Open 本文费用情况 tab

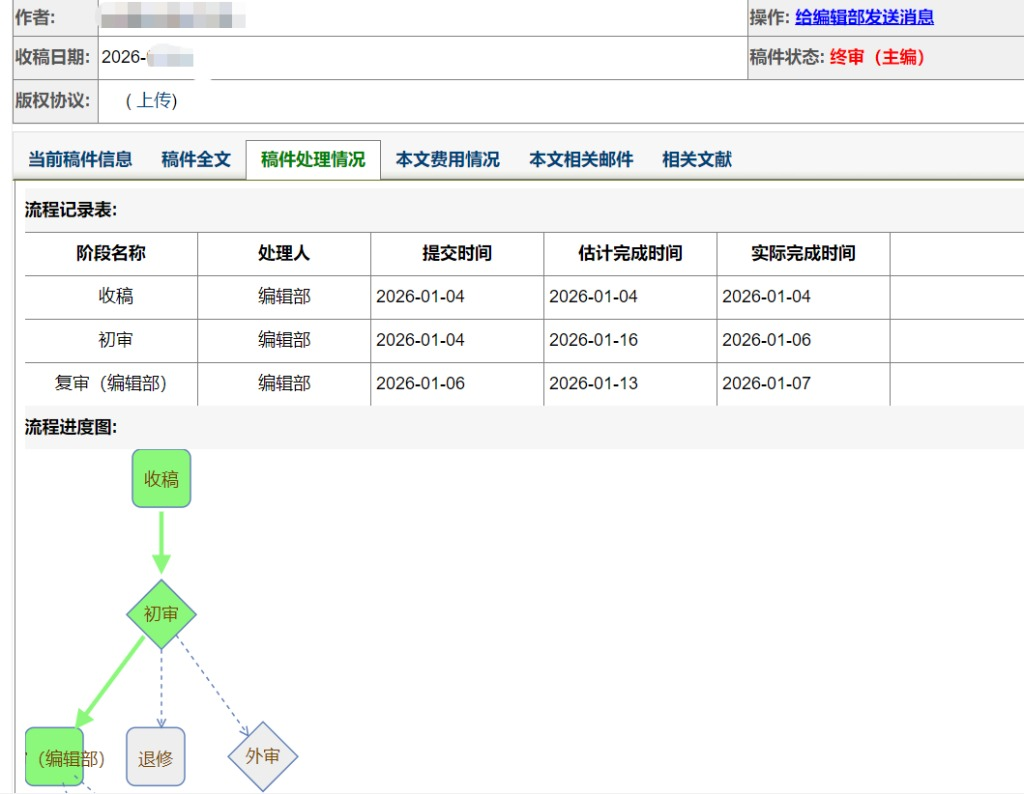pos(447,159)
